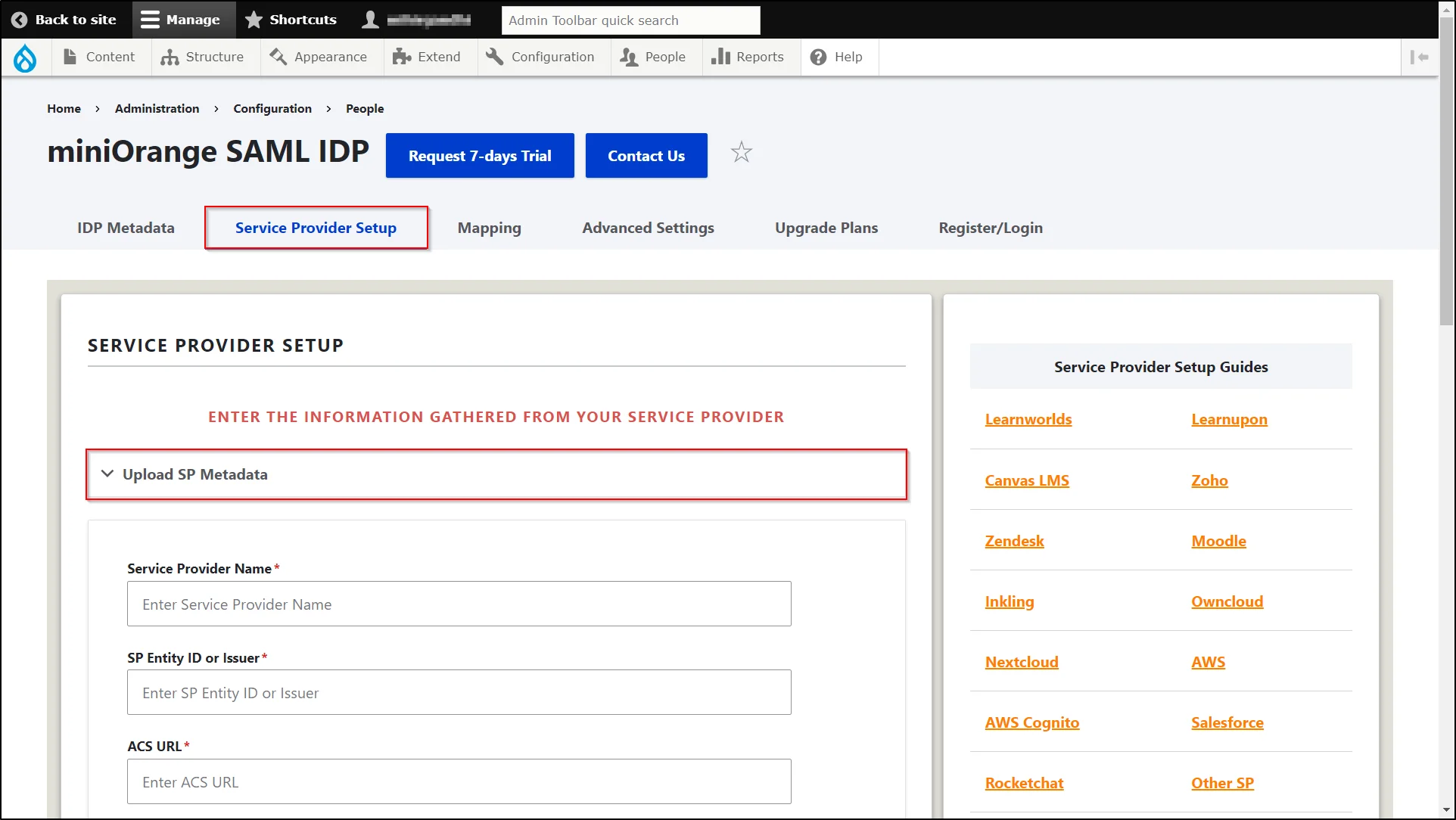Open the Zendesk setup guide link
This screenshot has height=820, width=1456.
(x=1013, y=540)
